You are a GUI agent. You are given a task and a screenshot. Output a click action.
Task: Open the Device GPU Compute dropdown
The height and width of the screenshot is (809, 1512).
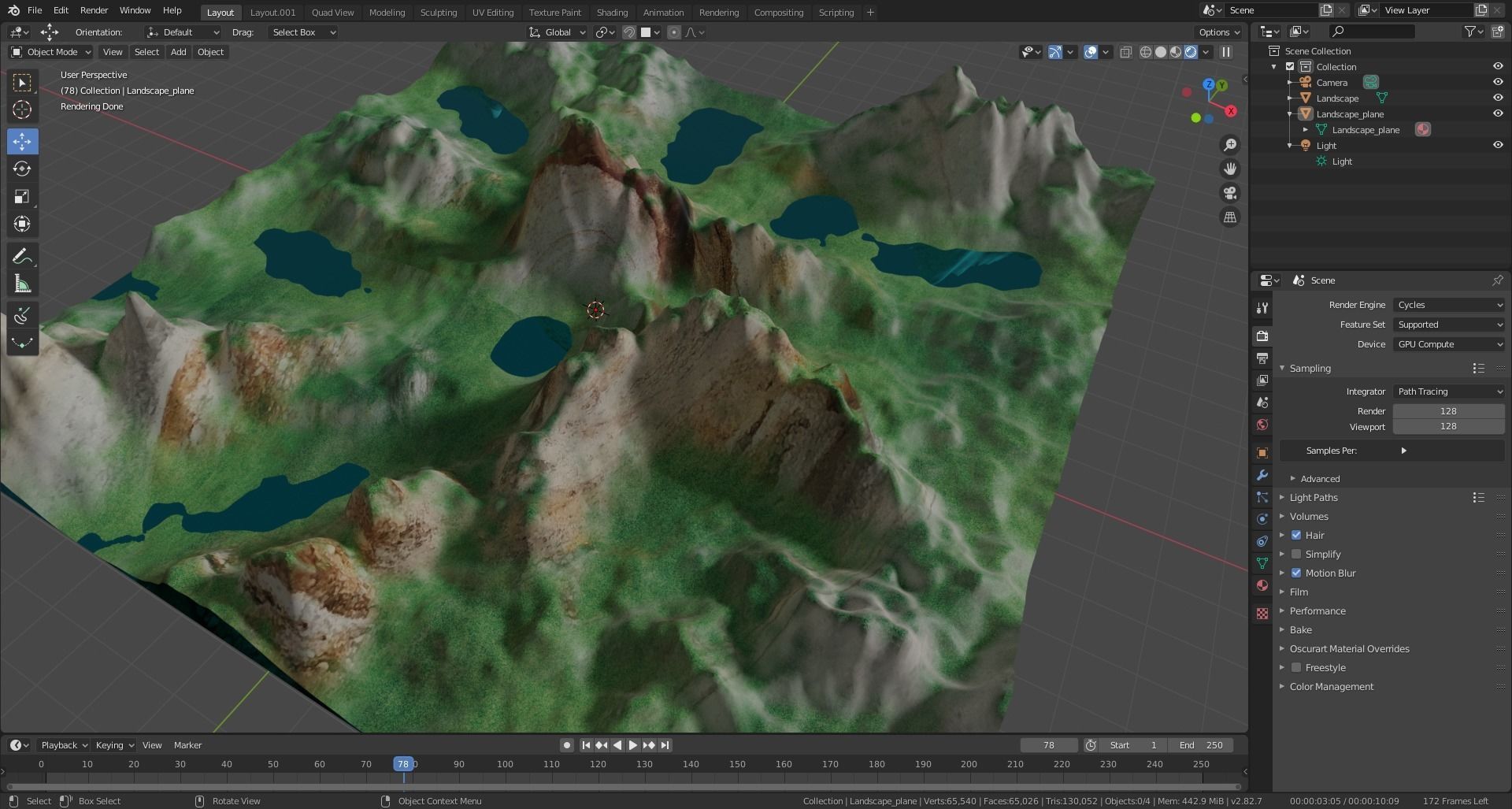tap(1449, 344)
